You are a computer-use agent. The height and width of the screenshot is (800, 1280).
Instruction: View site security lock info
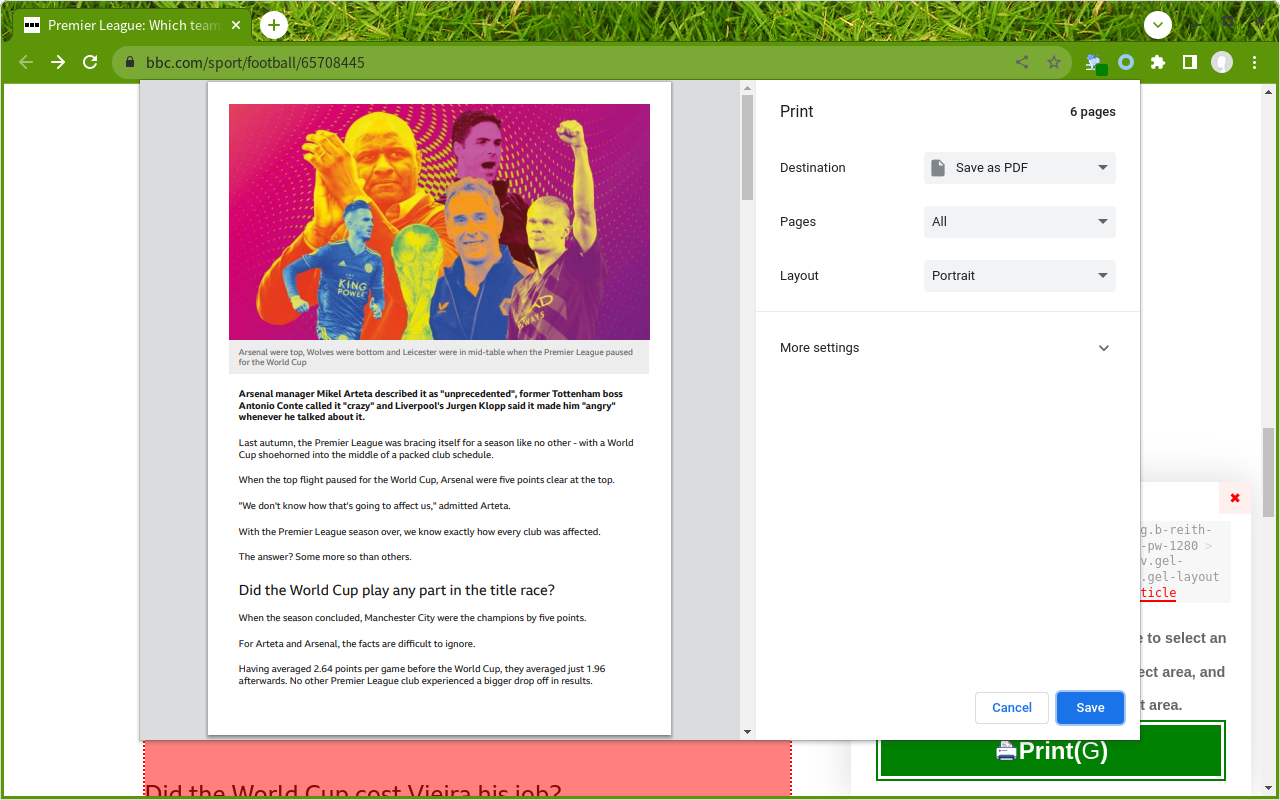click(130, 62)
